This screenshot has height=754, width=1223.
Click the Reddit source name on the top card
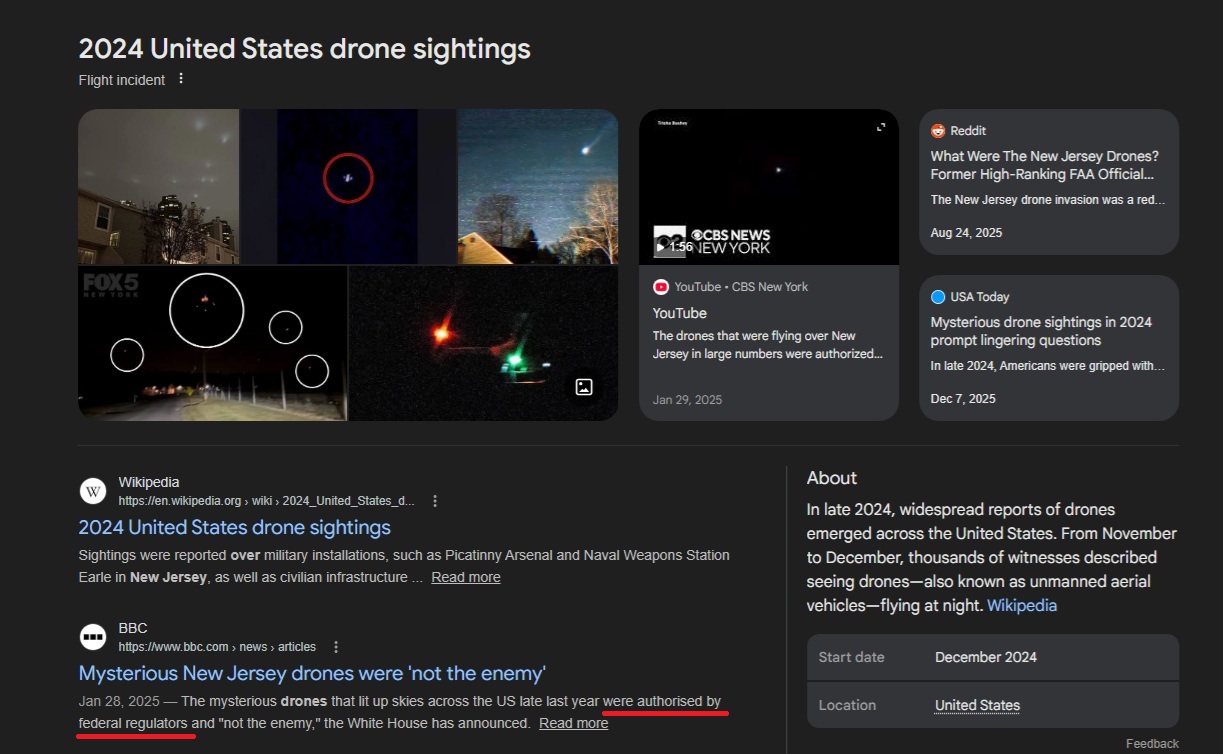point(968,131)
